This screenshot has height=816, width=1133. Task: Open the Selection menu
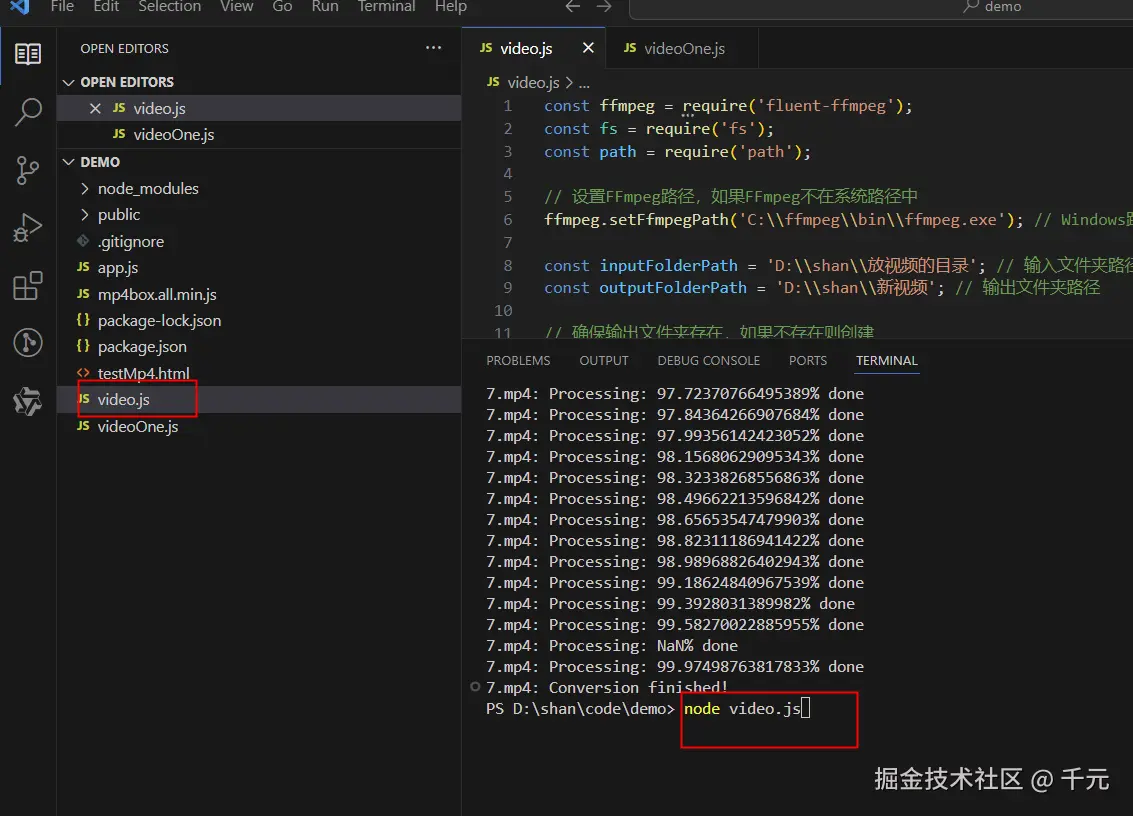[170, 7]
